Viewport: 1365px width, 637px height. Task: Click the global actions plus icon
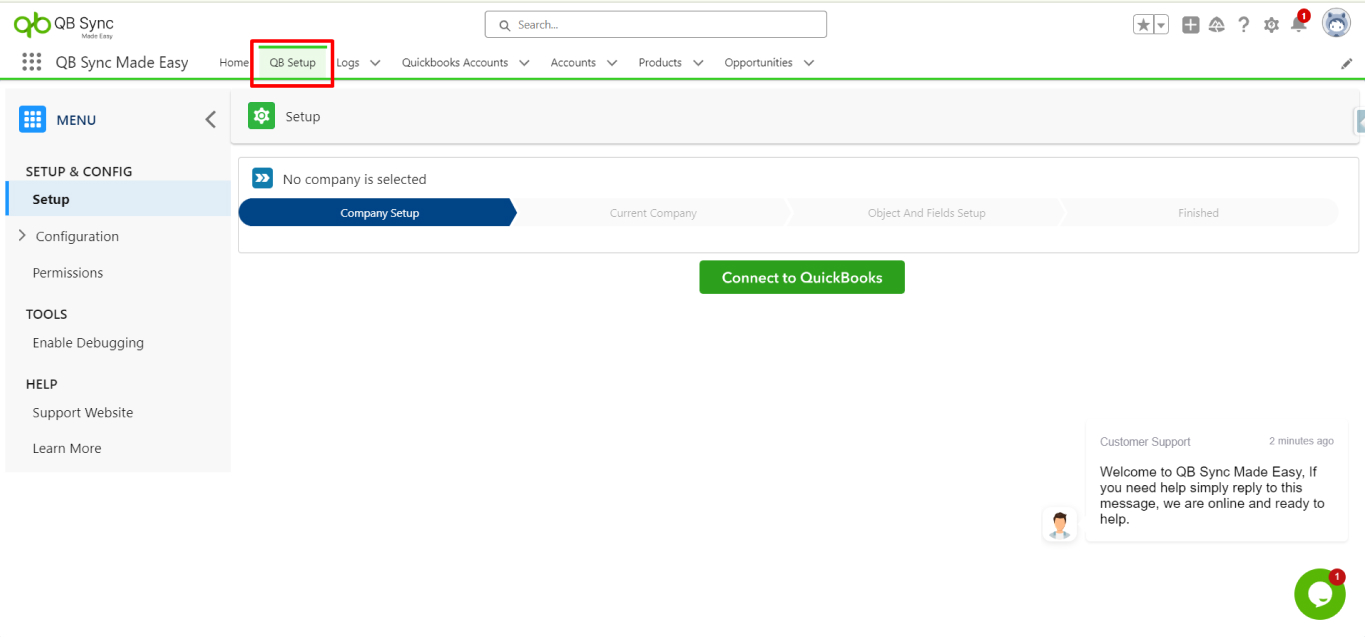click(x=1190, y=25)
